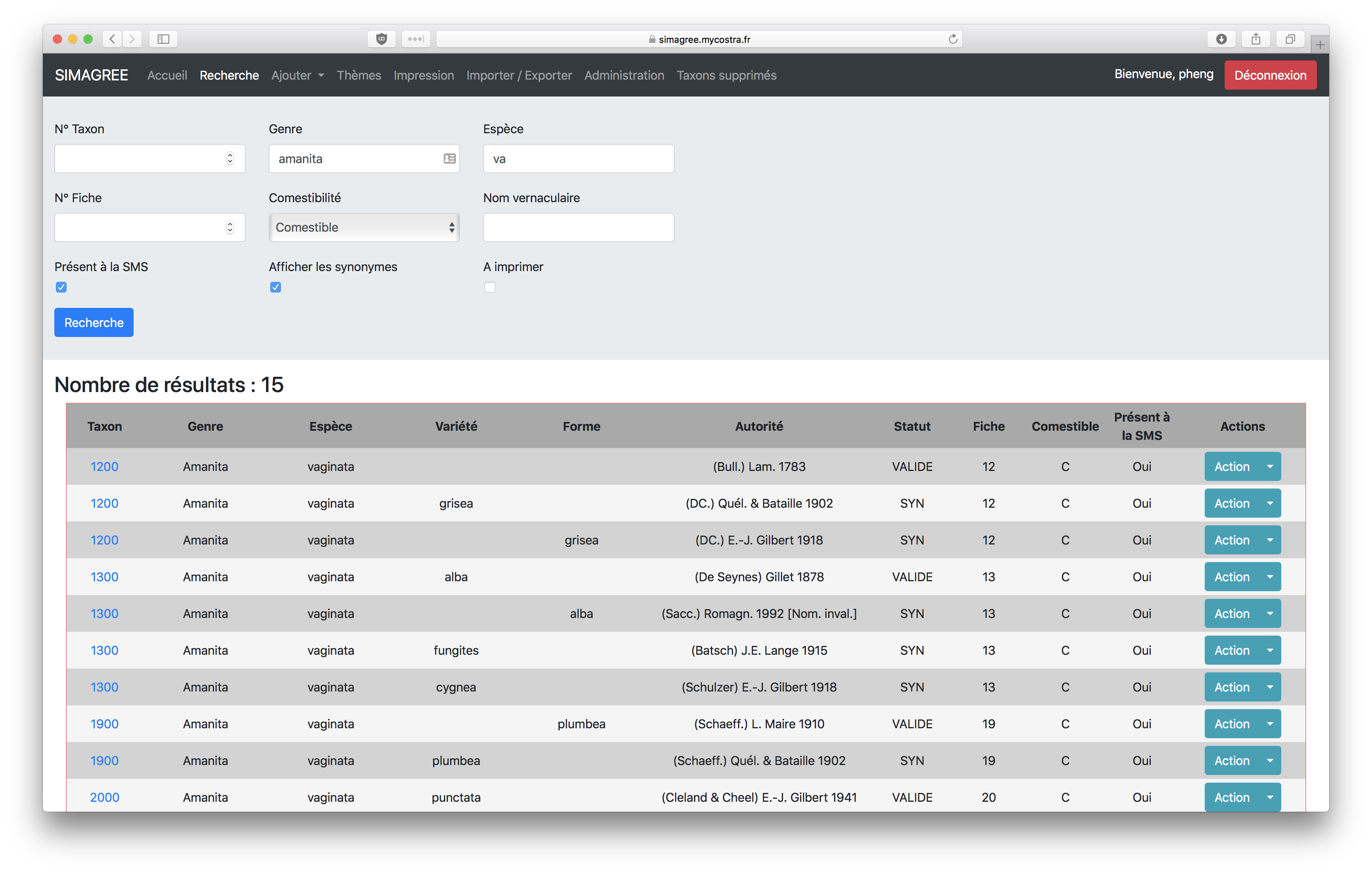Go to Importer / Exporter page

(x=518, y=75)
